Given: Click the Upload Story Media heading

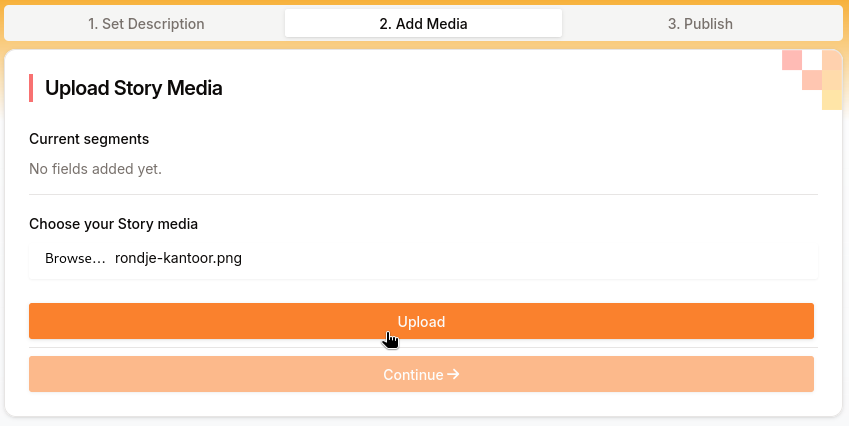Looking at the screenshot, I should click(x=133, y=88).
